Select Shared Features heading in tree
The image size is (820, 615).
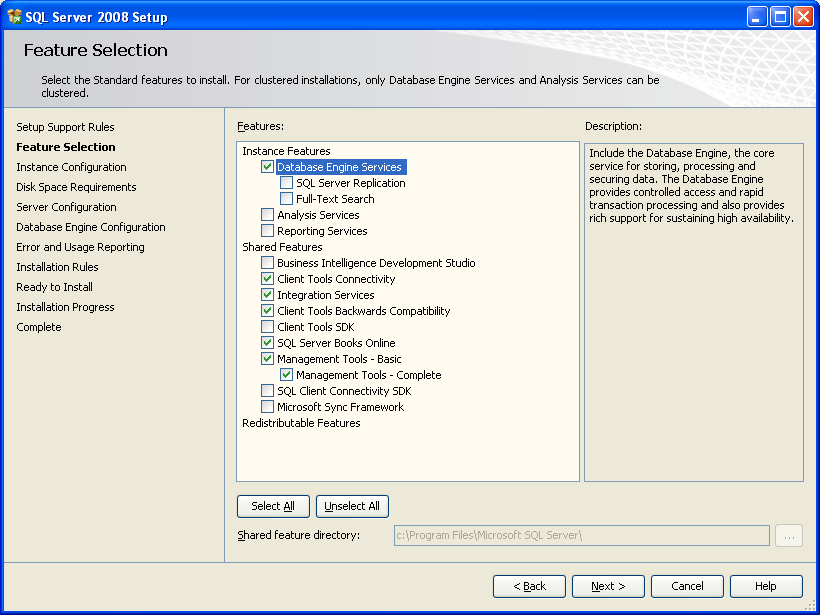point(282,247)
